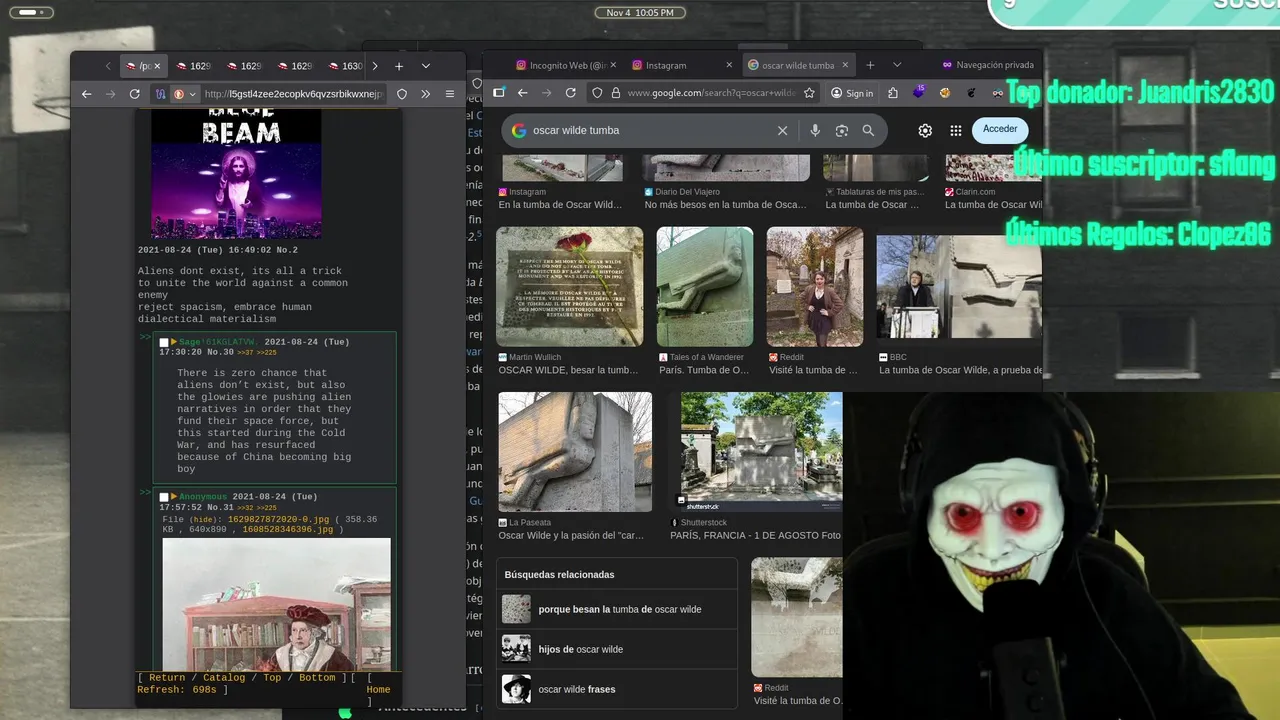Screen dimensions: 1280x720
Task: Click the Sign in account button
Action: 852,93
